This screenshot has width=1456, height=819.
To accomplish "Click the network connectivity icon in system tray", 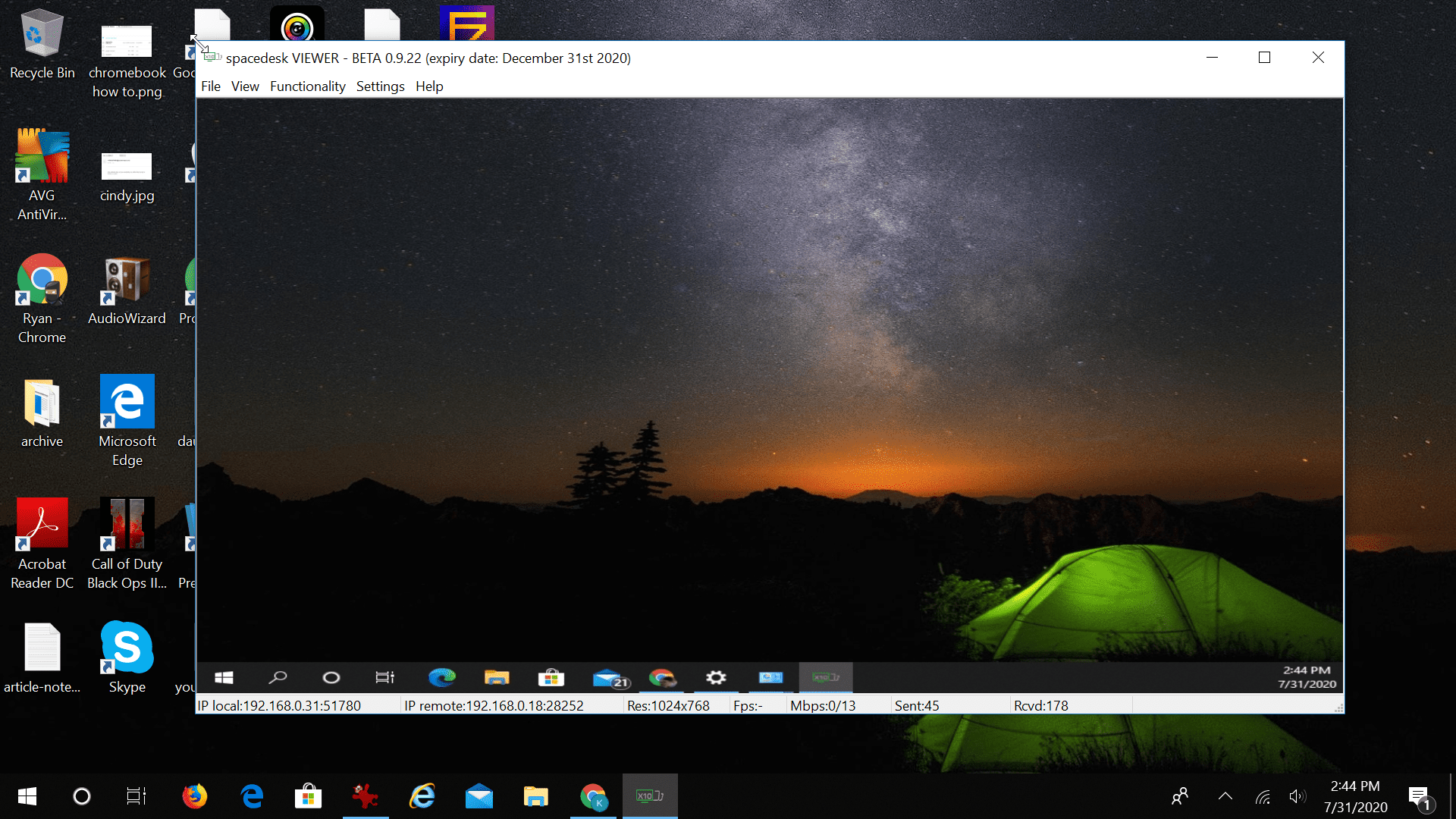I will [x=1261, y=796].
